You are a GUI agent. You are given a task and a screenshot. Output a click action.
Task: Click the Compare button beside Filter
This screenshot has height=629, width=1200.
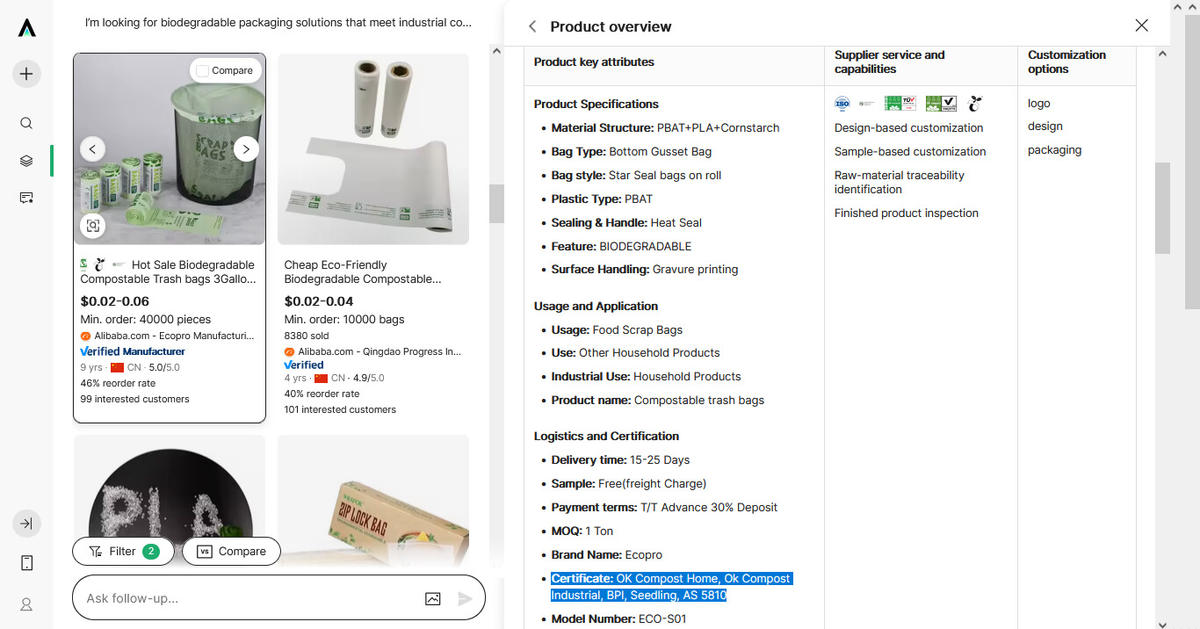coord(231,551)
